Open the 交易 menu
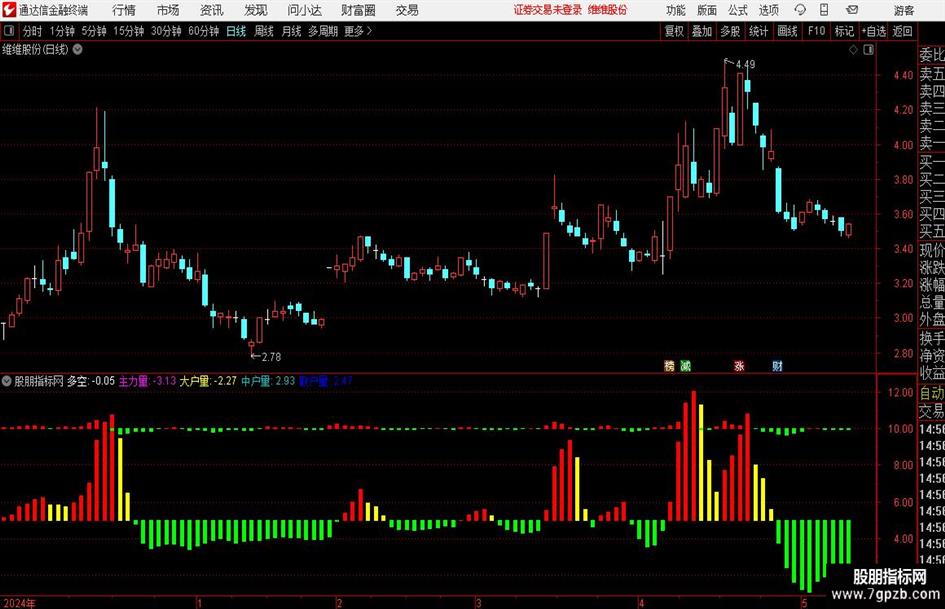This screenshot has height=609, width=945. pos(407,10)
